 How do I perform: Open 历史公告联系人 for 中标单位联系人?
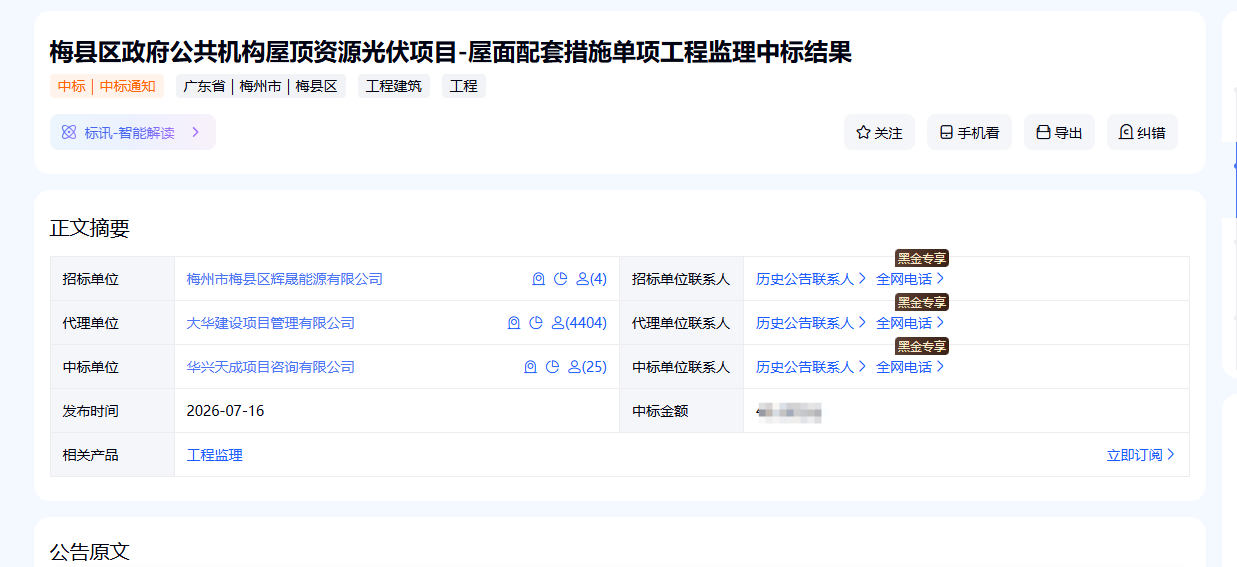(811, 367)
